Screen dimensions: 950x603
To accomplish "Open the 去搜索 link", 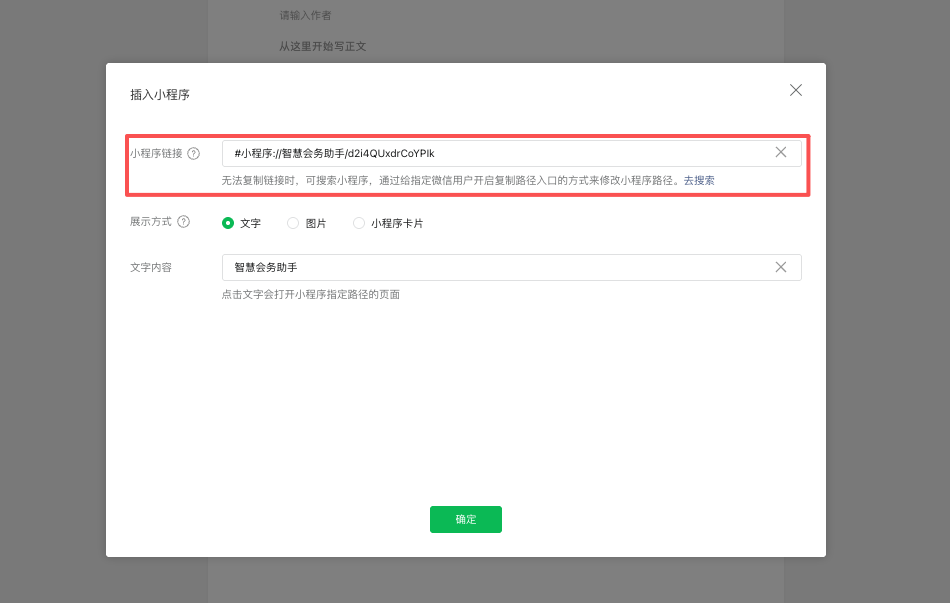I will point(699,181).
